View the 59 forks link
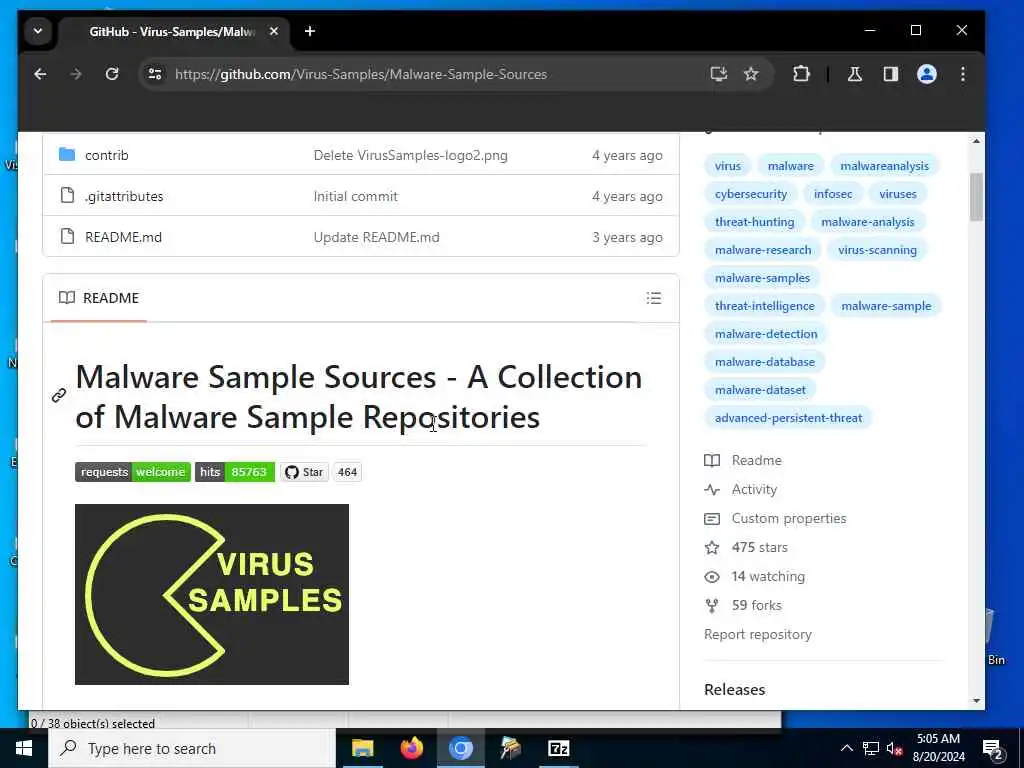1024x768 pixels. tap(743, 605)
